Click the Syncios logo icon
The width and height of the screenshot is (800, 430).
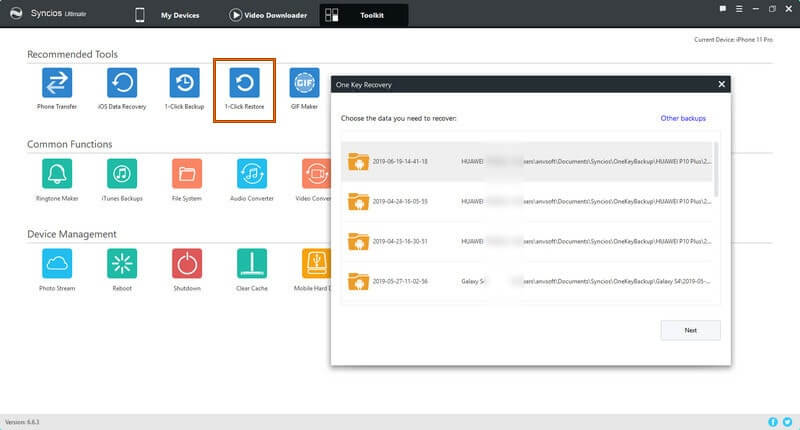coord(16,14)
